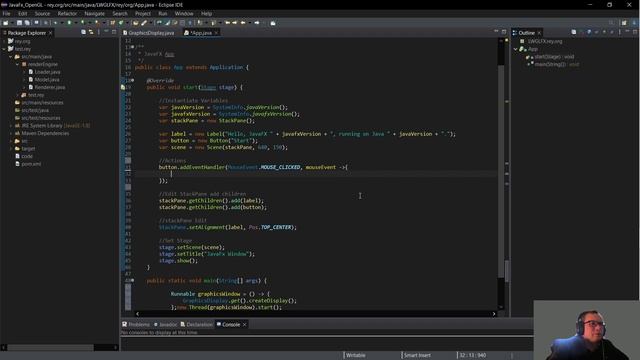
Task: Expand the JRE System Library node
Action: [x=11, y=126]
